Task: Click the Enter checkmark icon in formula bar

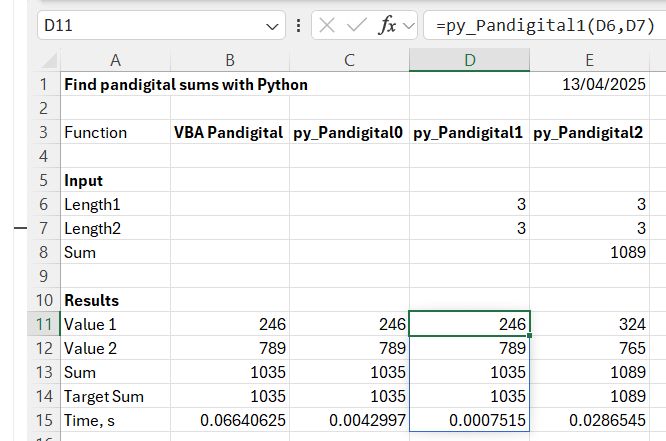Action: tap(355, 26)
